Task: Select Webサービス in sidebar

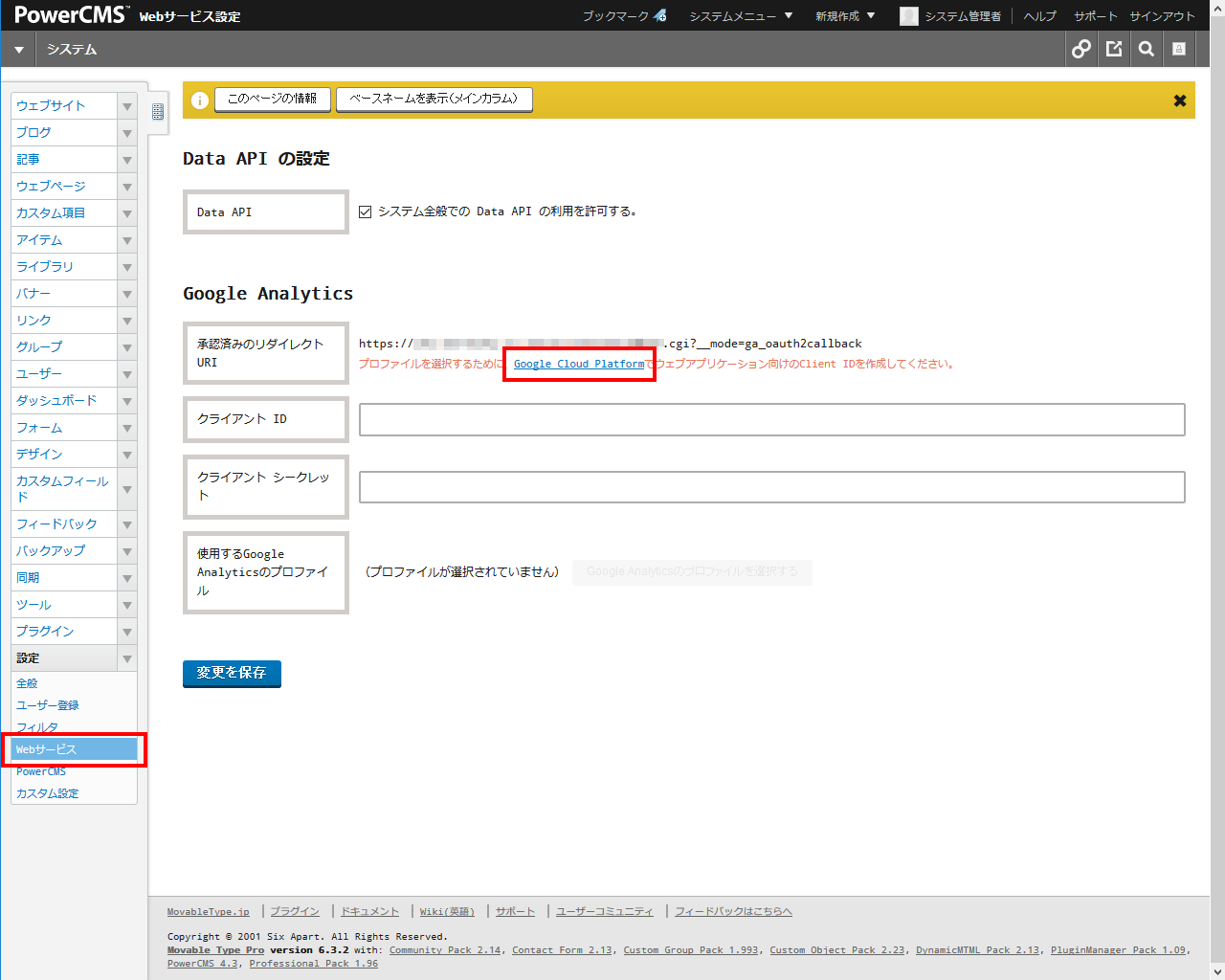Action: coord(74,749)
